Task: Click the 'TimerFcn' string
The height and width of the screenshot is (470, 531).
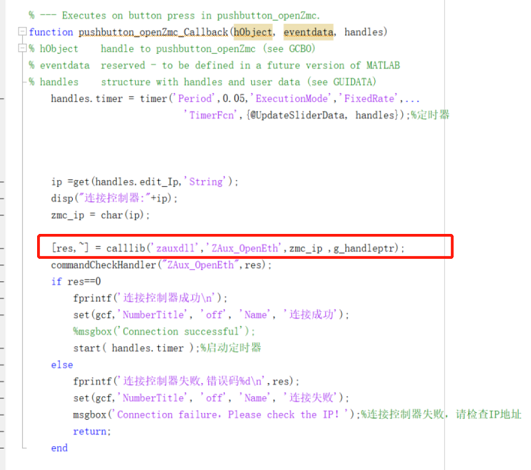Action: (211, 115)
